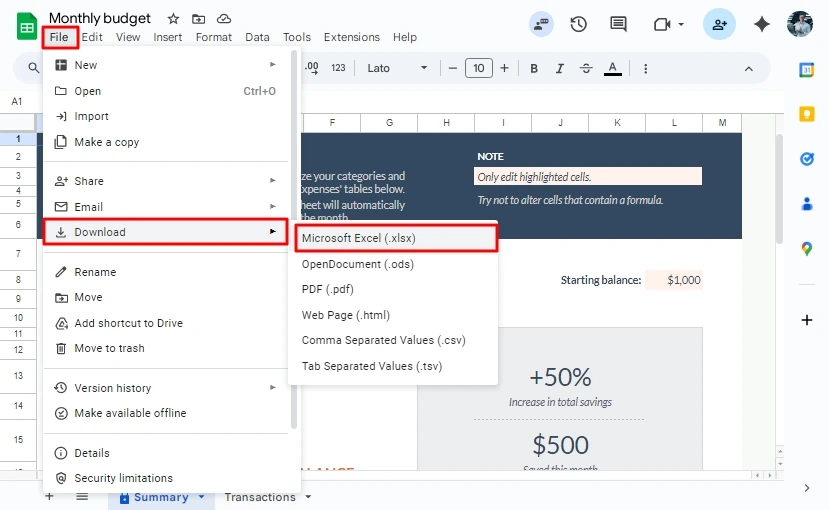Select Rename in File menu

[x=166, y=272]
